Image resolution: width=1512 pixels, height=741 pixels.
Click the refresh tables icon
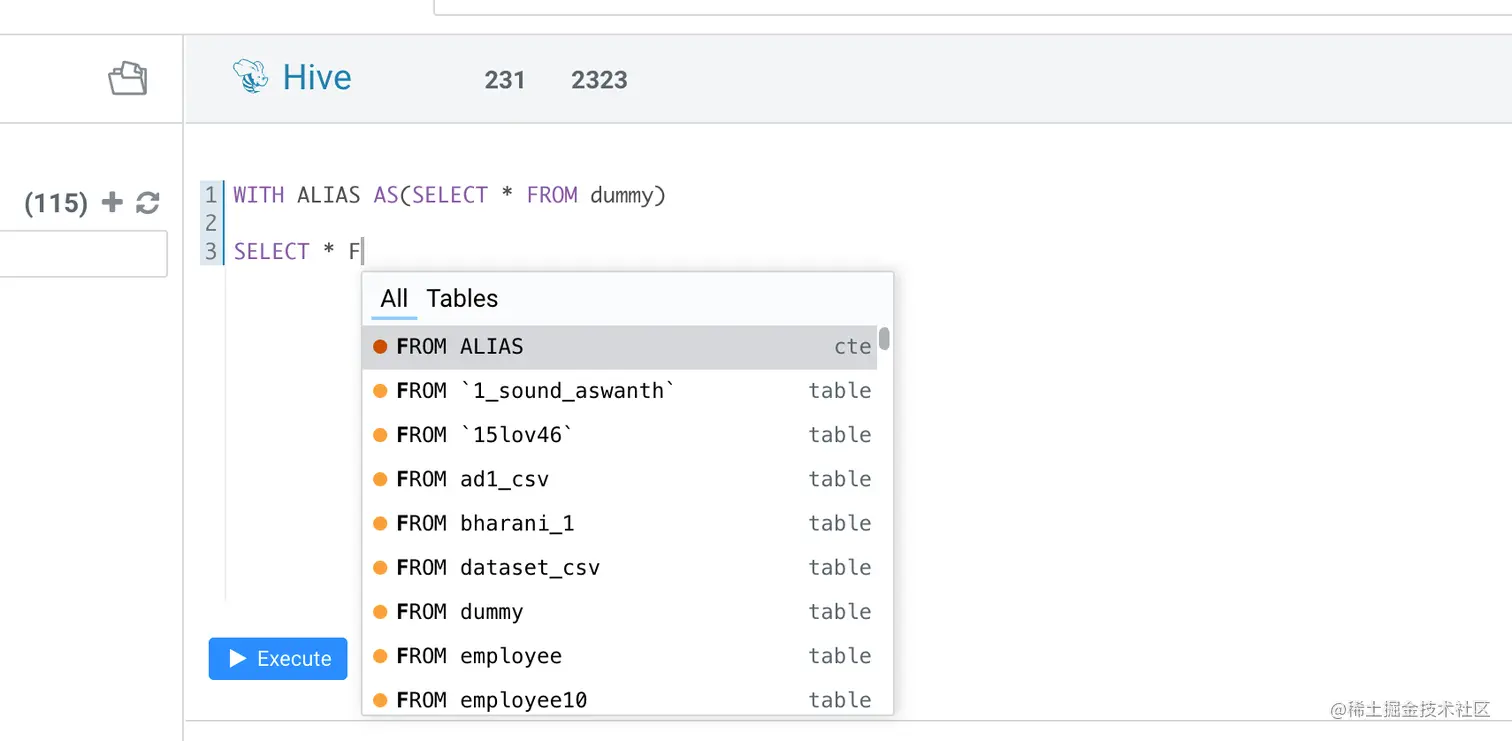click(x=148, y=203)
